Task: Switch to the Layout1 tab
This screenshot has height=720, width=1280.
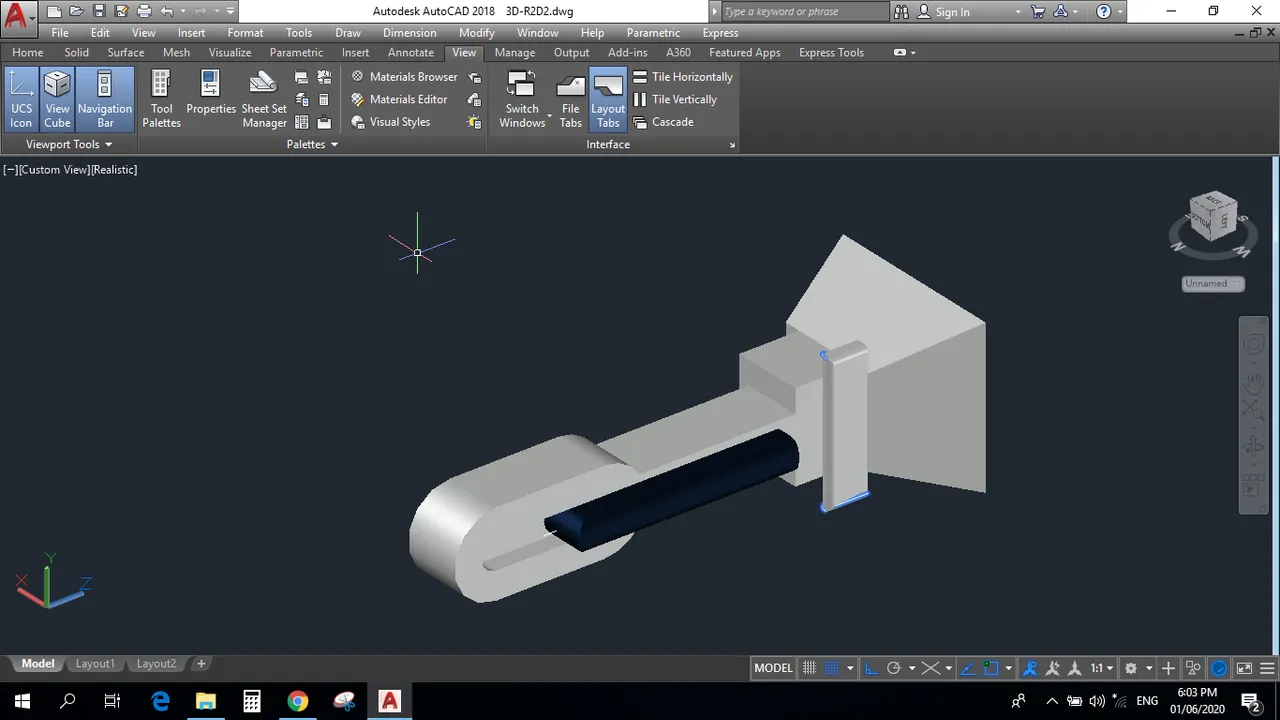Action: (95, 664)
